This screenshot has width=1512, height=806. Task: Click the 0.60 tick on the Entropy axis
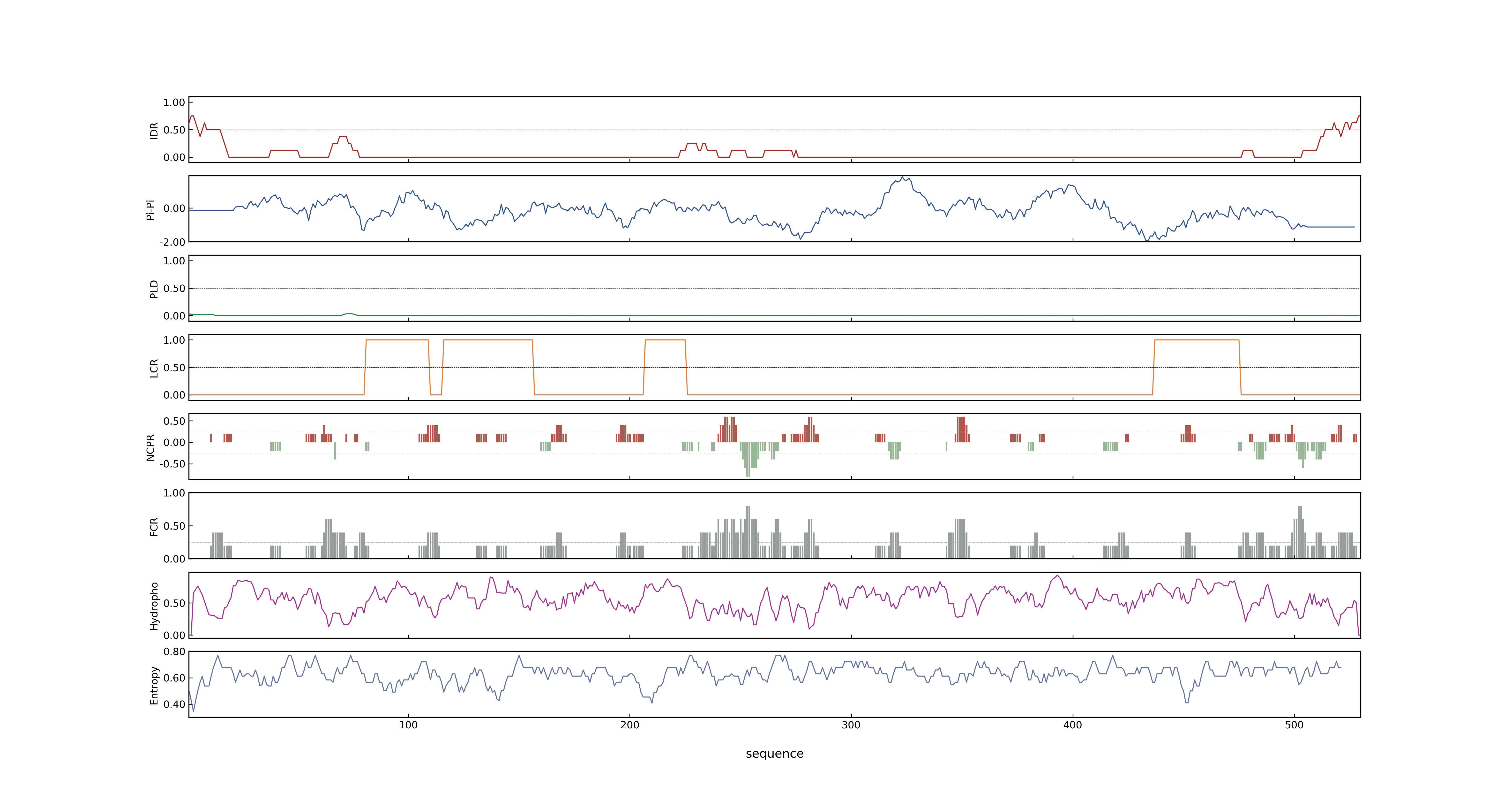click(174, 678)
